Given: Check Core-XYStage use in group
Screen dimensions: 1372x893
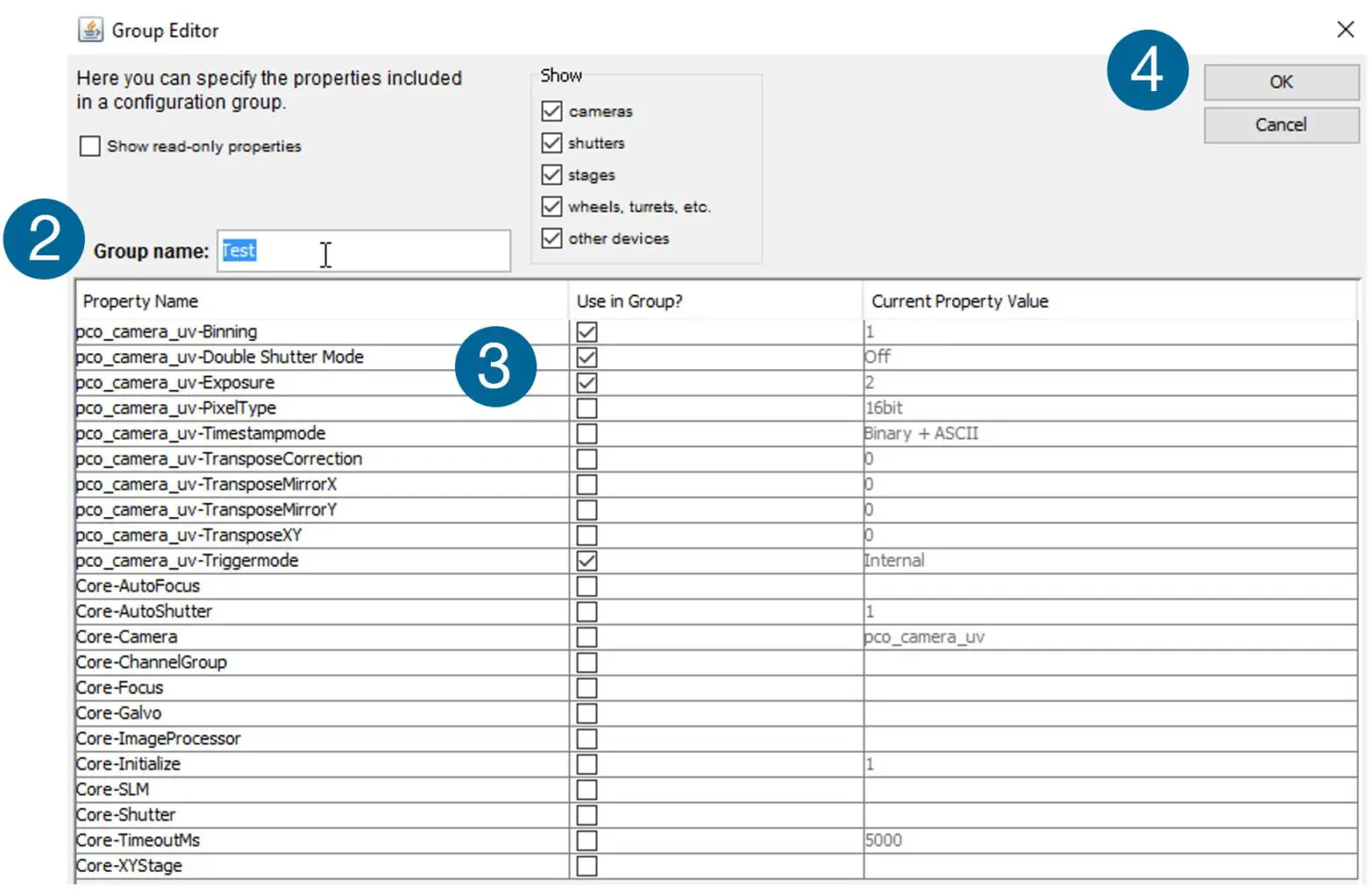Looking at the screenshot, I should click(x=587, y=865).
